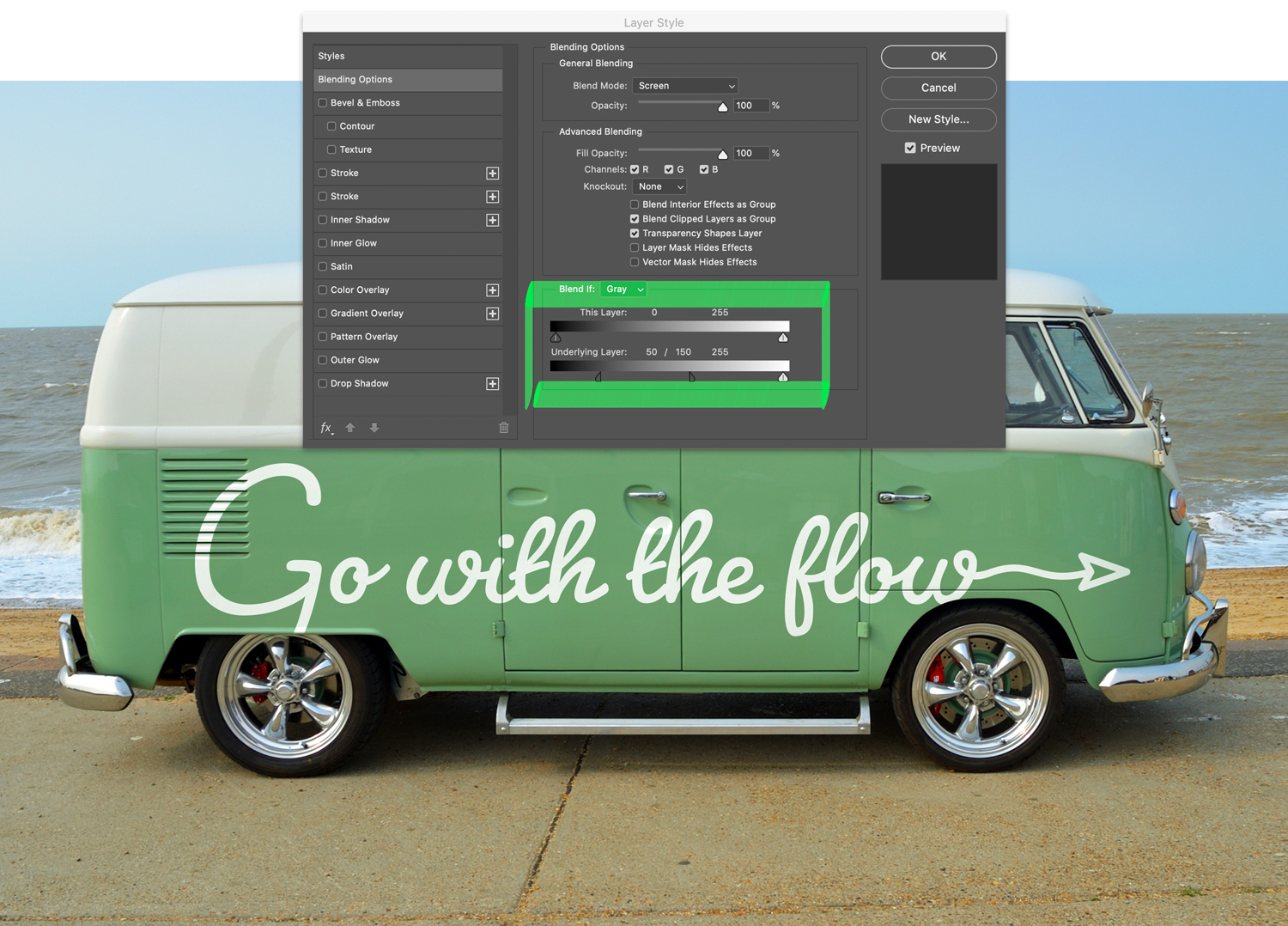Disable the Preview checkbox
The height and width of the screenshot is (926, 1288).
[x=910, y=148]
